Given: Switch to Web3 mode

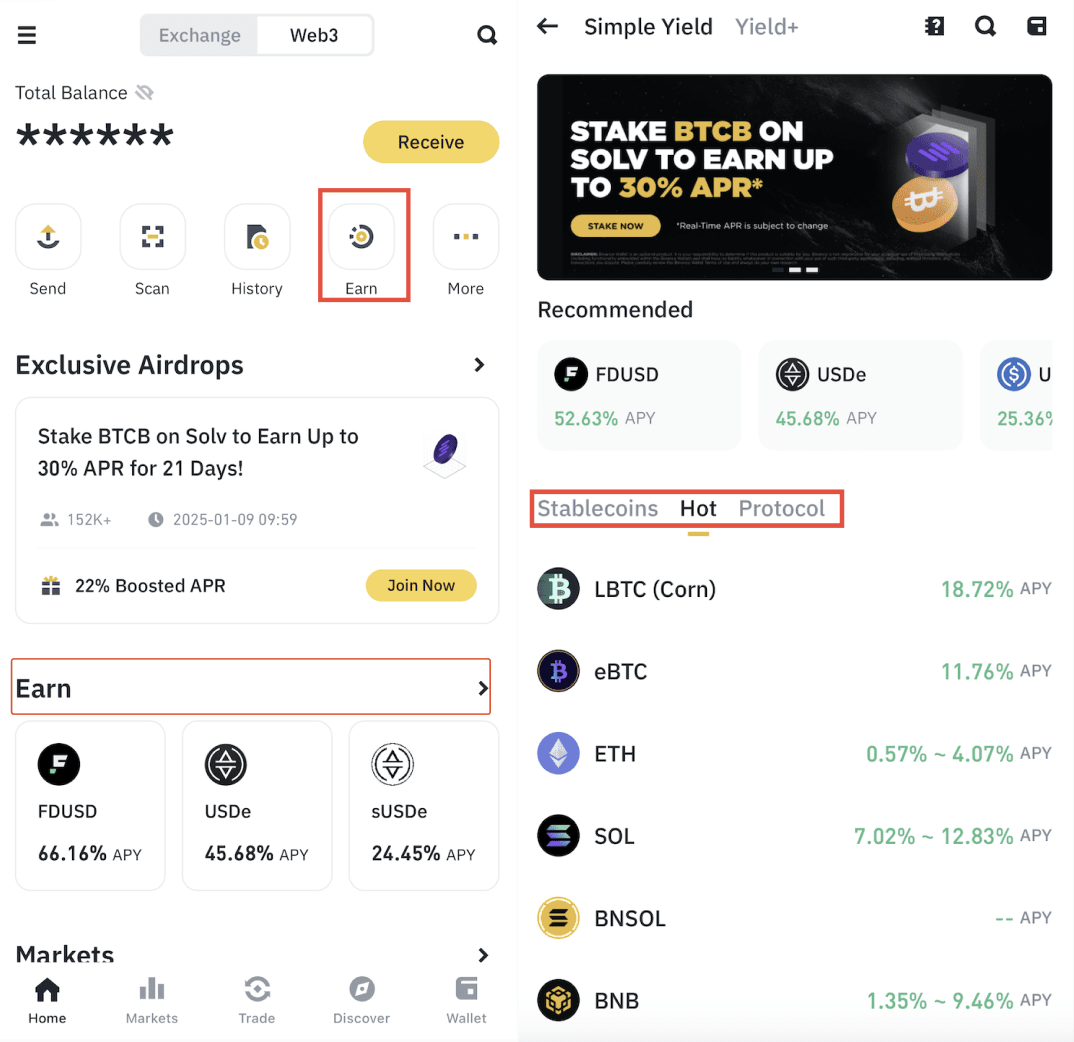Looking at the screenshot, I should [314, 35].
